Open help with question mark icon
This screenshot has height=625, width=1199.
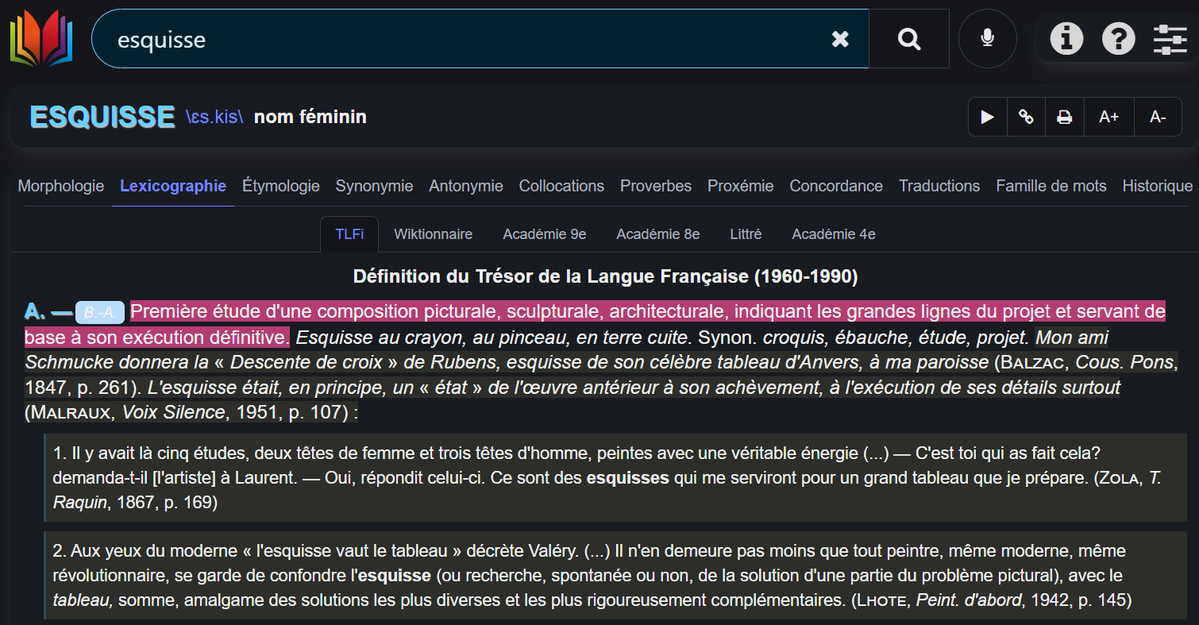[1118, 38]
